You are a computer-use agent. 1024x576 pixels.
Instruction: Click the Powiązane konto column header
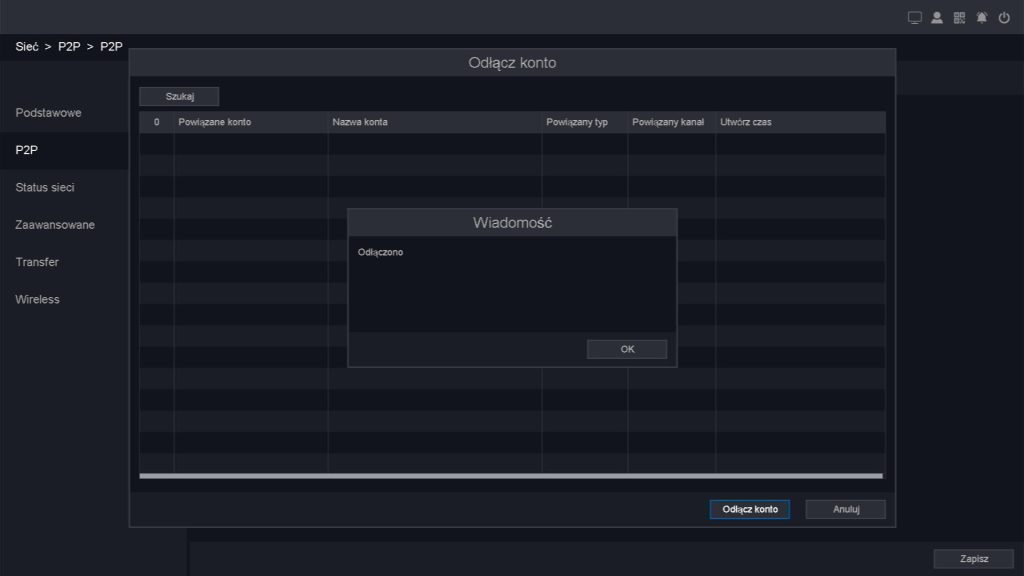pos(214,122)
